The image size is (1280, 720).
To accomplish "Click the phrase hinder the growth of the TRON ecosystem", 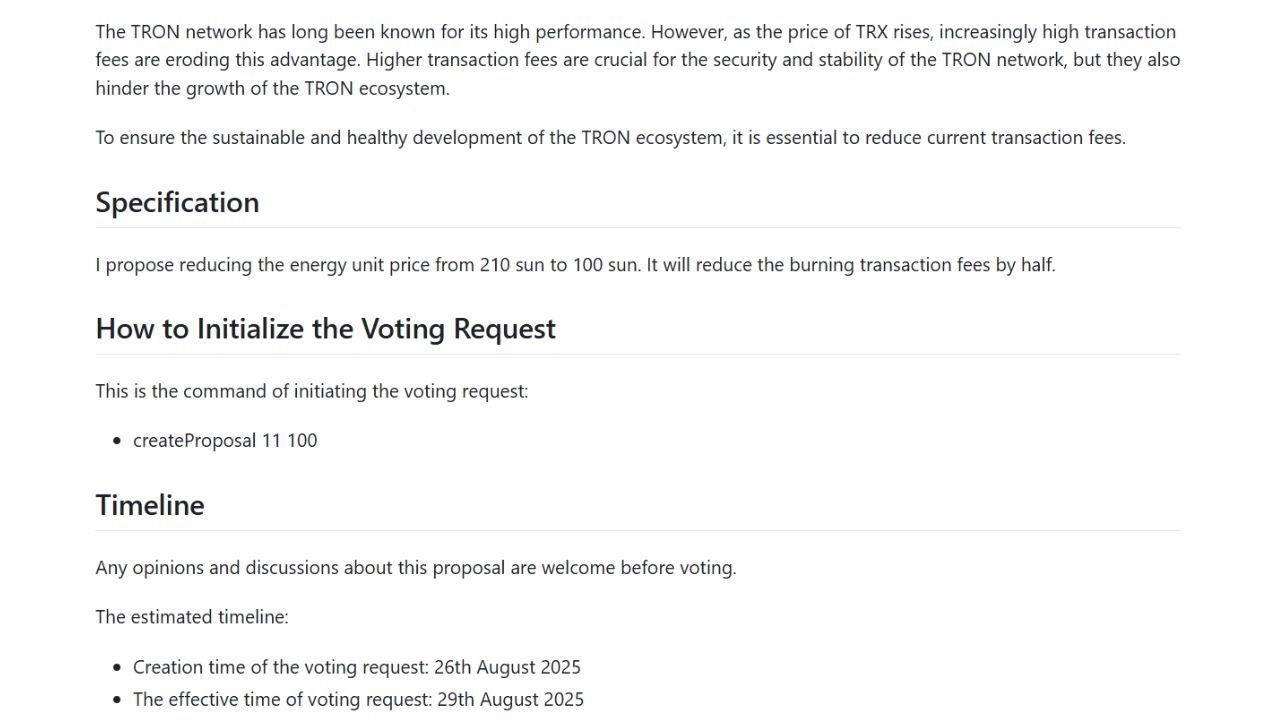I will coord(273,88).
